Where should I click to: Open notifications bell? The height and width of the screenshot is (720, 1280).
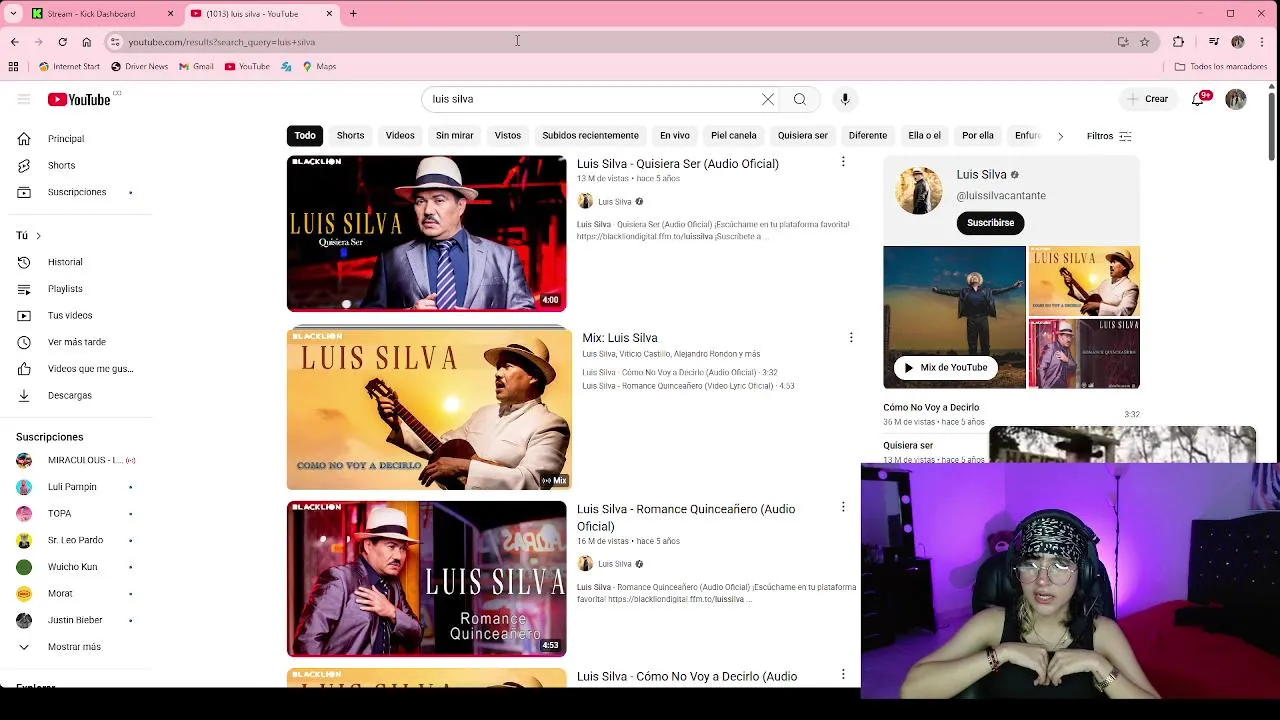1198,99
